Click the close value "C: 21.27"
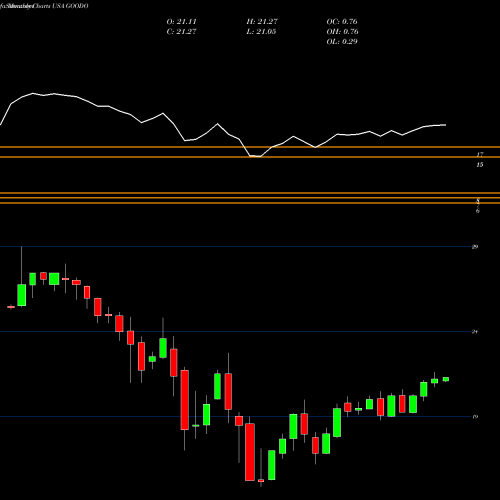This screenshot has height=500, width=500. 182,32
